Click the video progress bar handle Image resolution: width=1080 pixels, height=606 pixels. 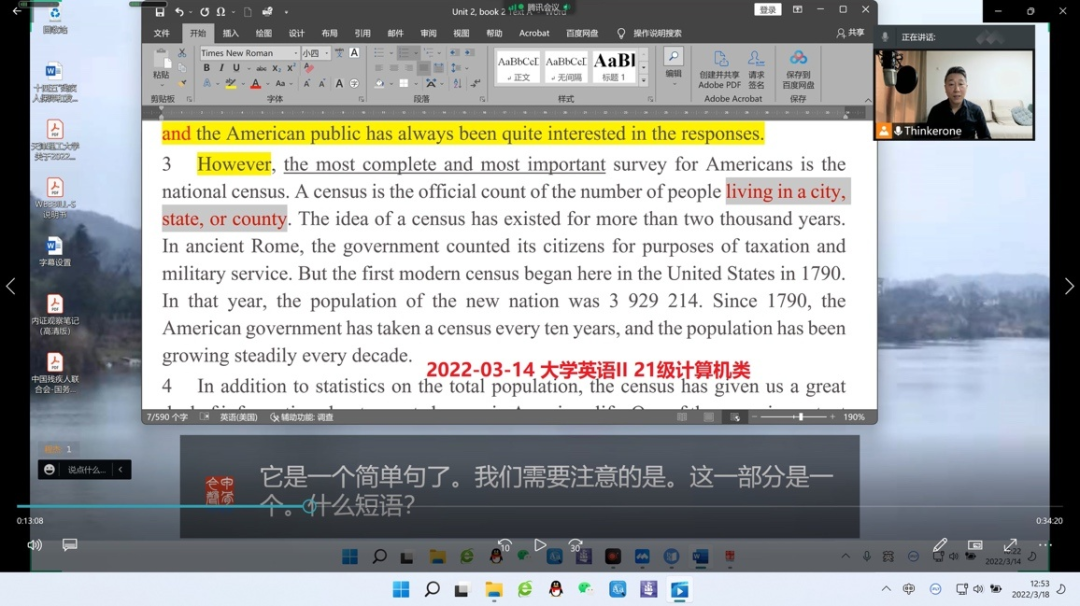click(309, 507)
